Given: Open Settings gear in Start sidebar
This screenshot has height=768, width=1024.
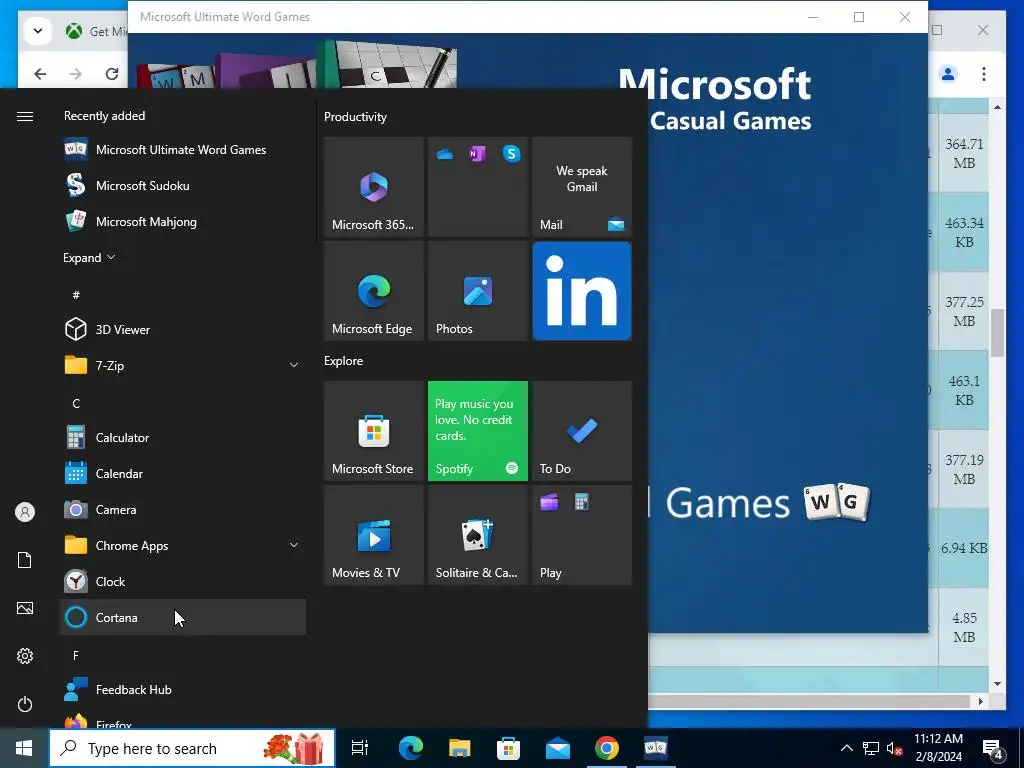Looking at the screenshot, I should pos(25,656).
